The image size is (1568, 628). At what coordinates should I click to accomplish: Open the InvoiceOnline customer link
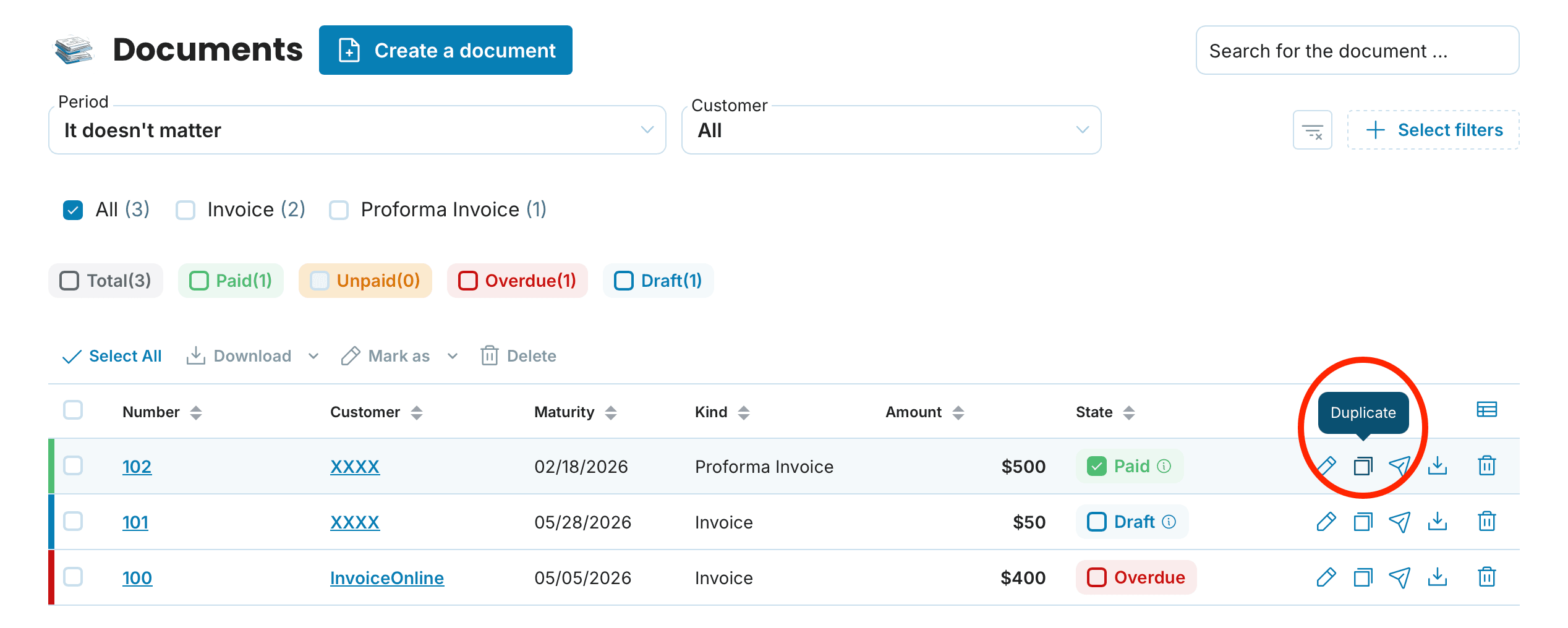[x=387, y=578]
